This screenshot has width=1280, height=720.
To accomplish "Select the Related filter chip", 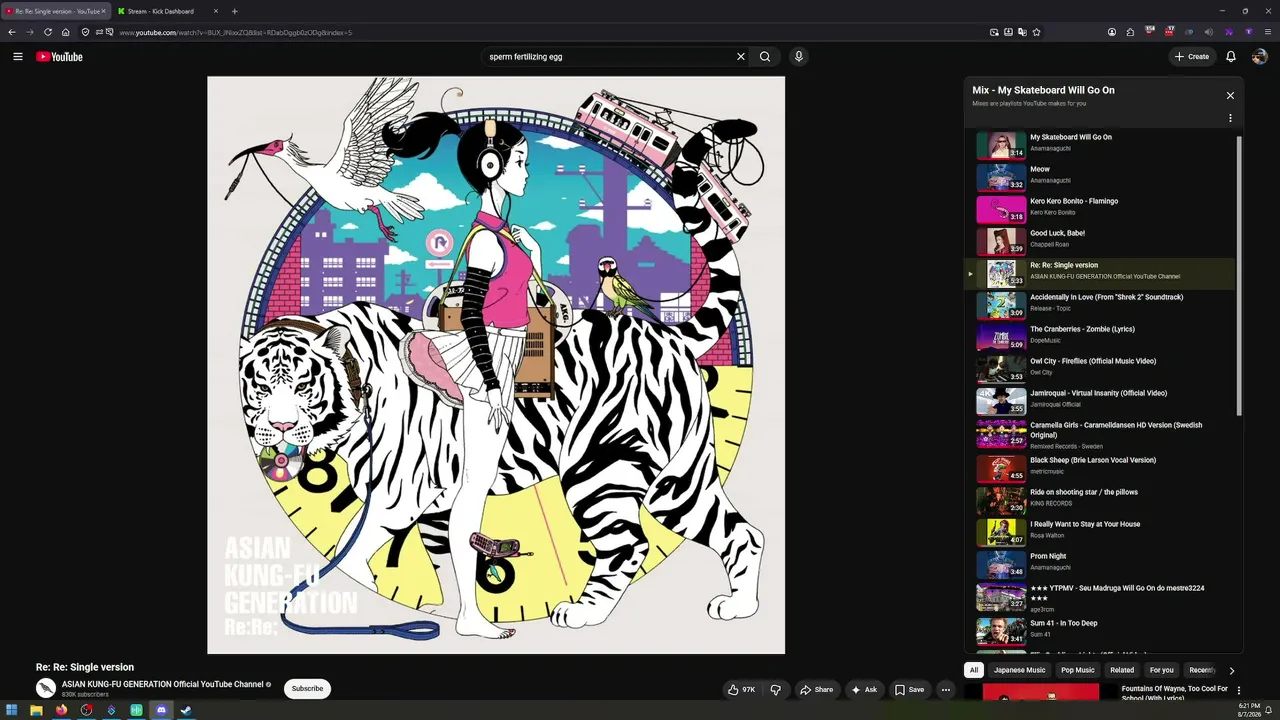I will pyautogui.click(x=1122, y=670).
